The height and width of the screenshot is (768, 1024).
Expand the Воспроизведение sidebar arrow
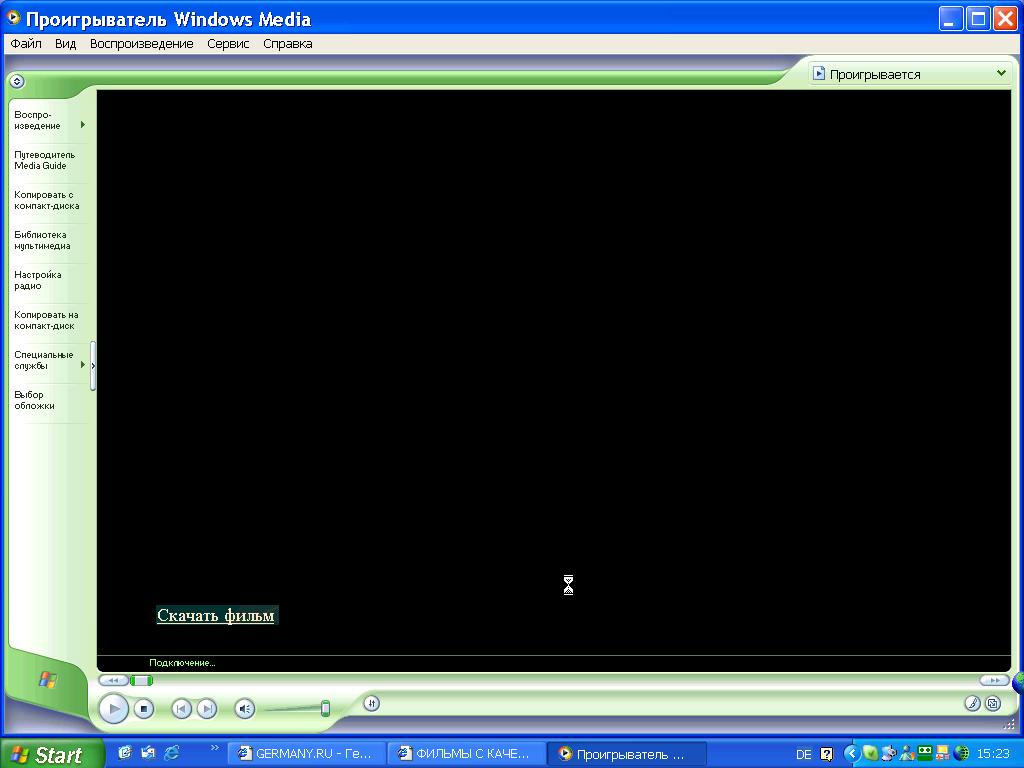click(83, 124)
